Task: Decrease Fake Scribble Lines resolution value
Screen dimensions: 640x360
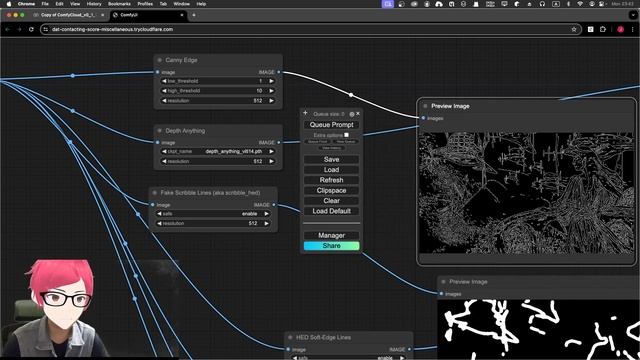Action: tap(159, 223)
